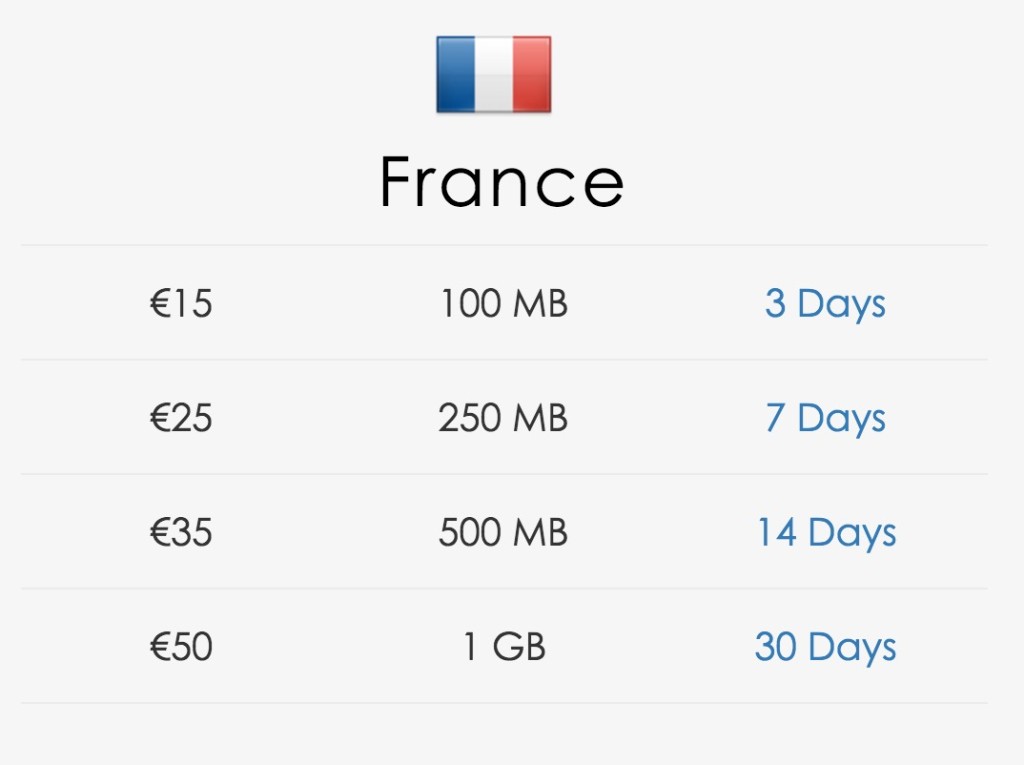The image size is (1024, 765).
Task: Tap the red stripe of the flag
Action: tap(532, 74)
